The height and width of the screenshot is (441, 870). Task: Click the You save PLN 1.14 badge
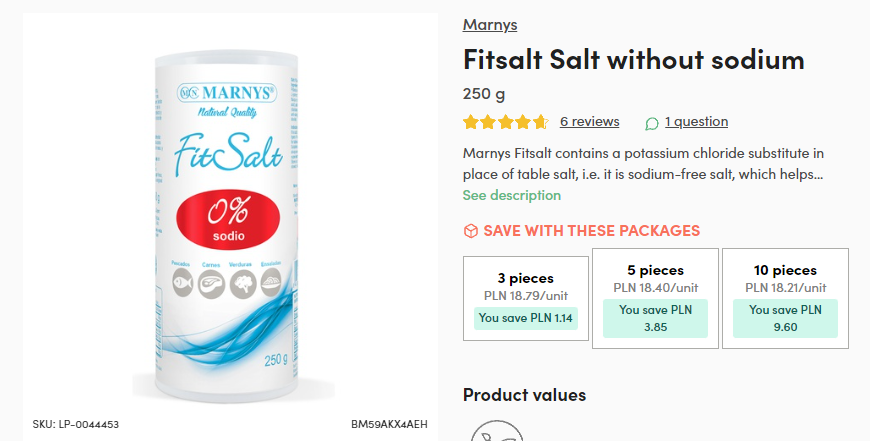pos(525,318)
